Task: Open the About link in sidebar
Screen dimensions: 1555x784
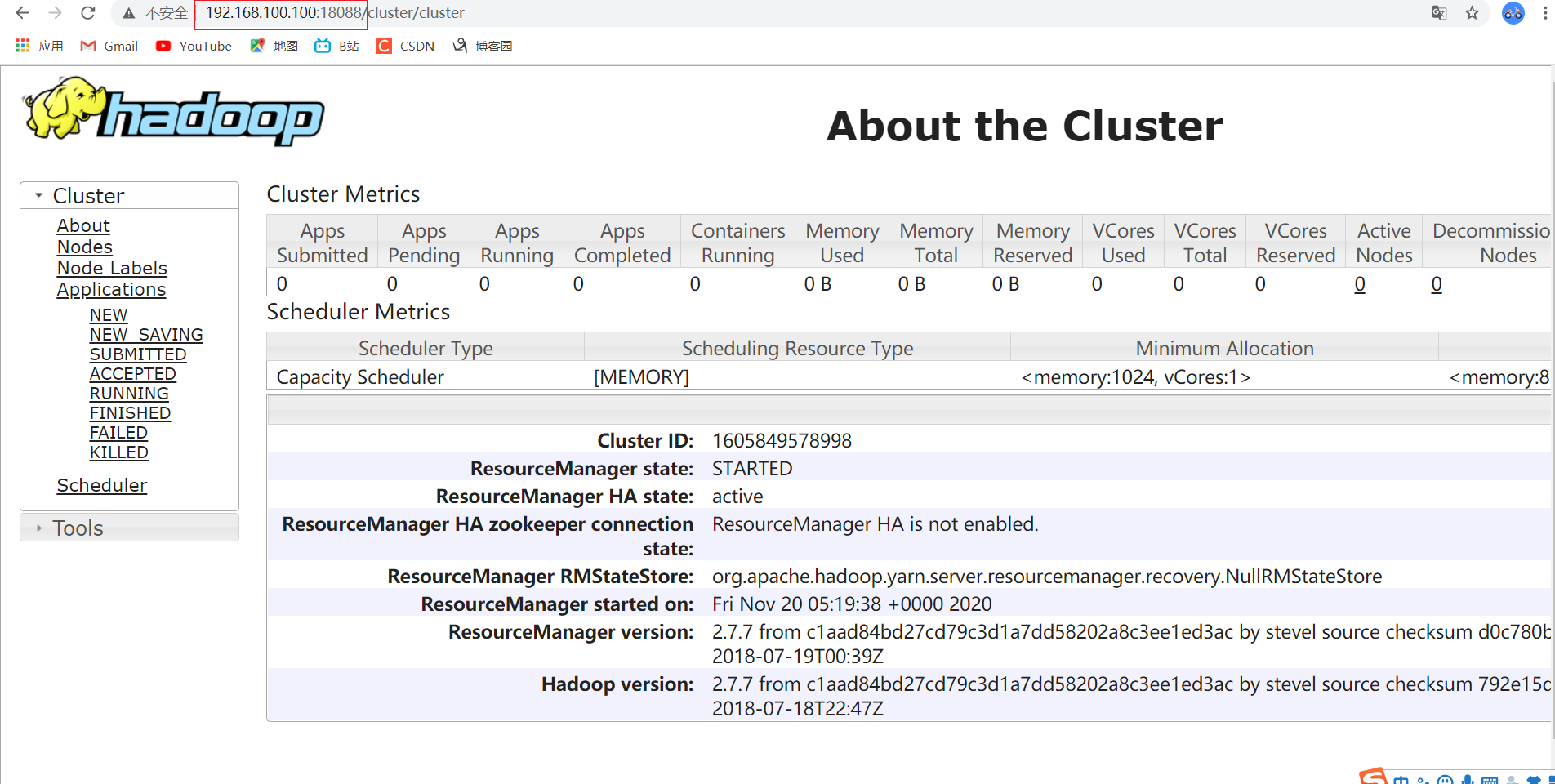Action: 83,225
